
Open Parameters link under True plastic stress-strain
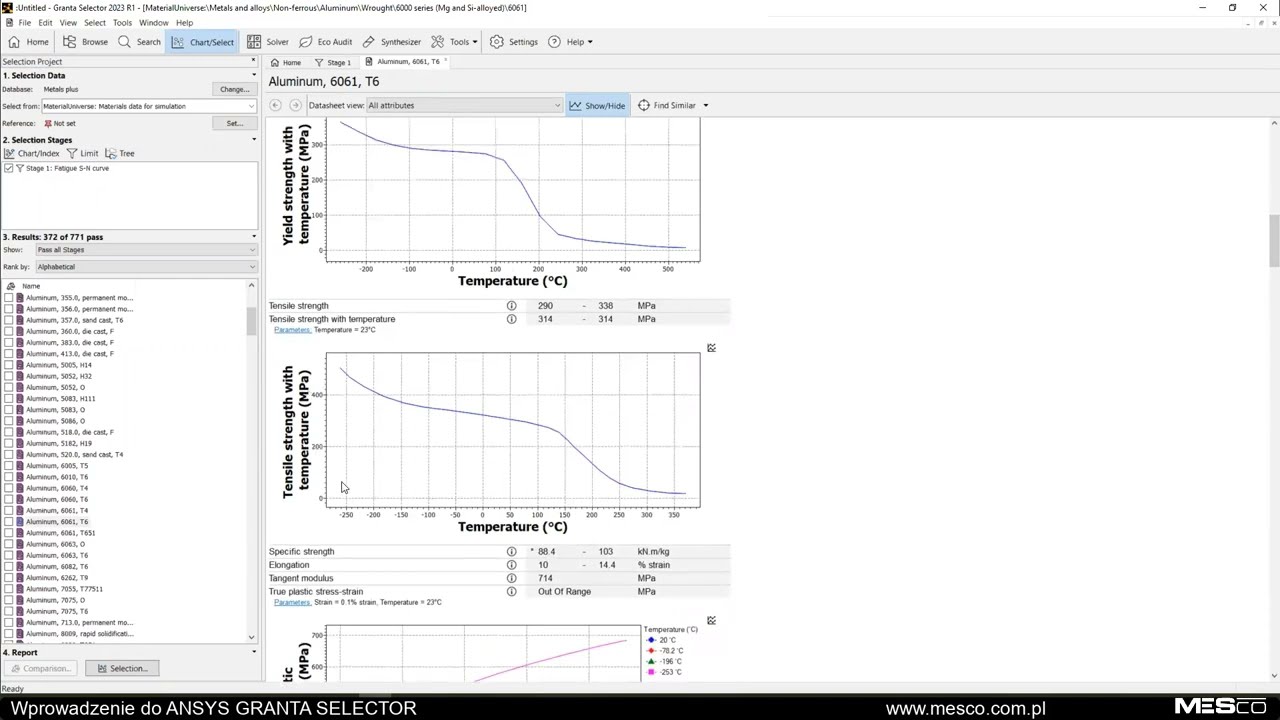[292, 603]
